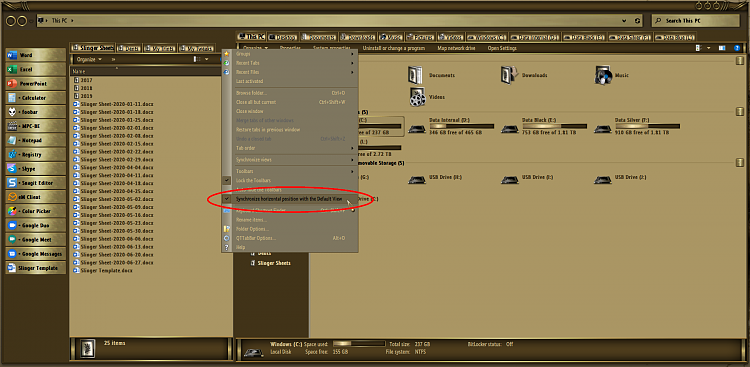The width and height of the screenshot is (750, 367).
Task: Select USB Drive (J:)
Action: (x=621, y=178)
